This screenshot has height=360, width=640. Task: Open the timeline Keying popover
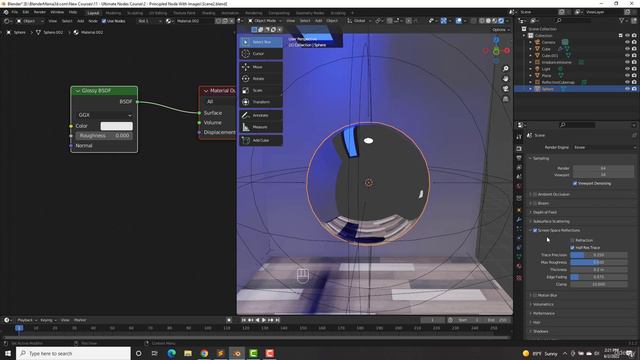pyautogui.click(x=48, y=320)
